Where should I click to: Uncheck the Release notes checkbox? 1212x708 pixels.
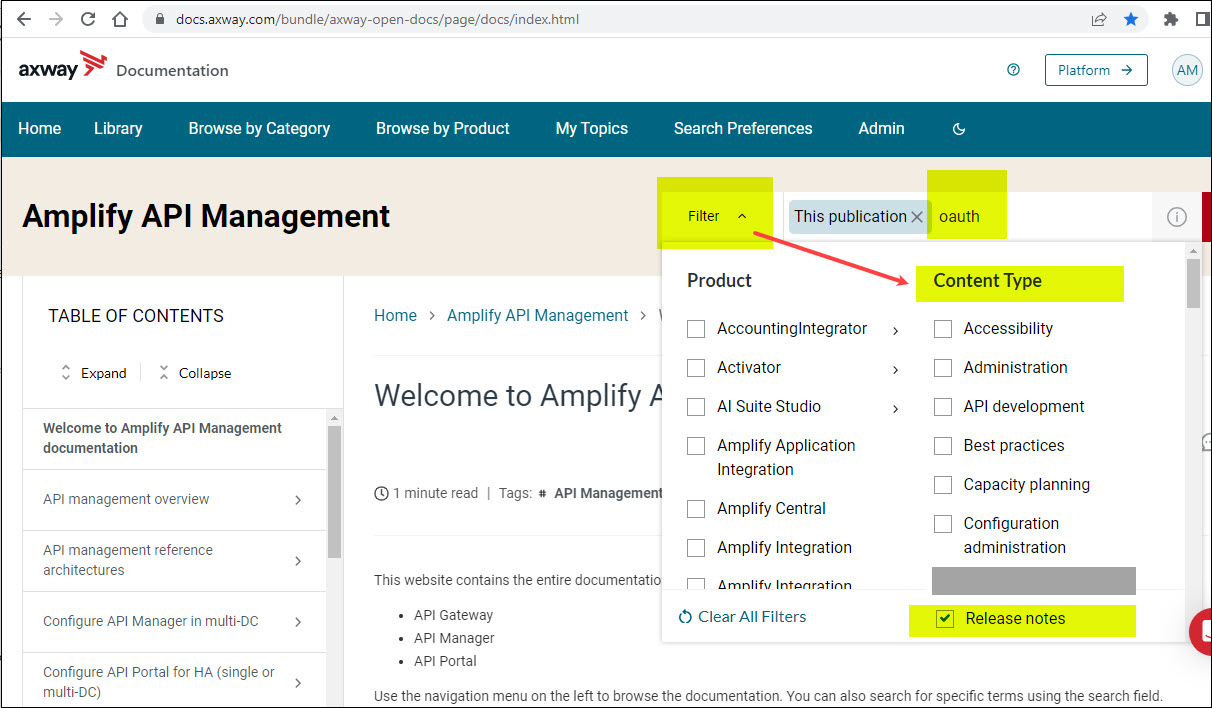tap(944, 619)
